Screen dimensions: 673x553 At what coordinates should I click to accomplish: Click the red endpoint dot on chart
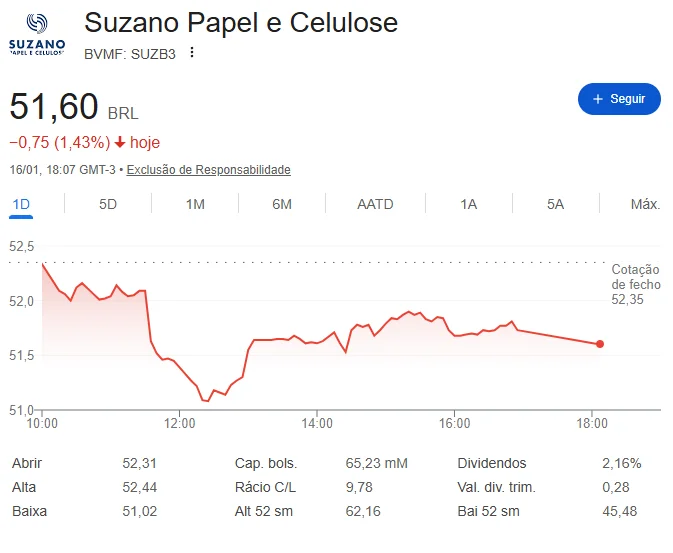coord(600,344)
